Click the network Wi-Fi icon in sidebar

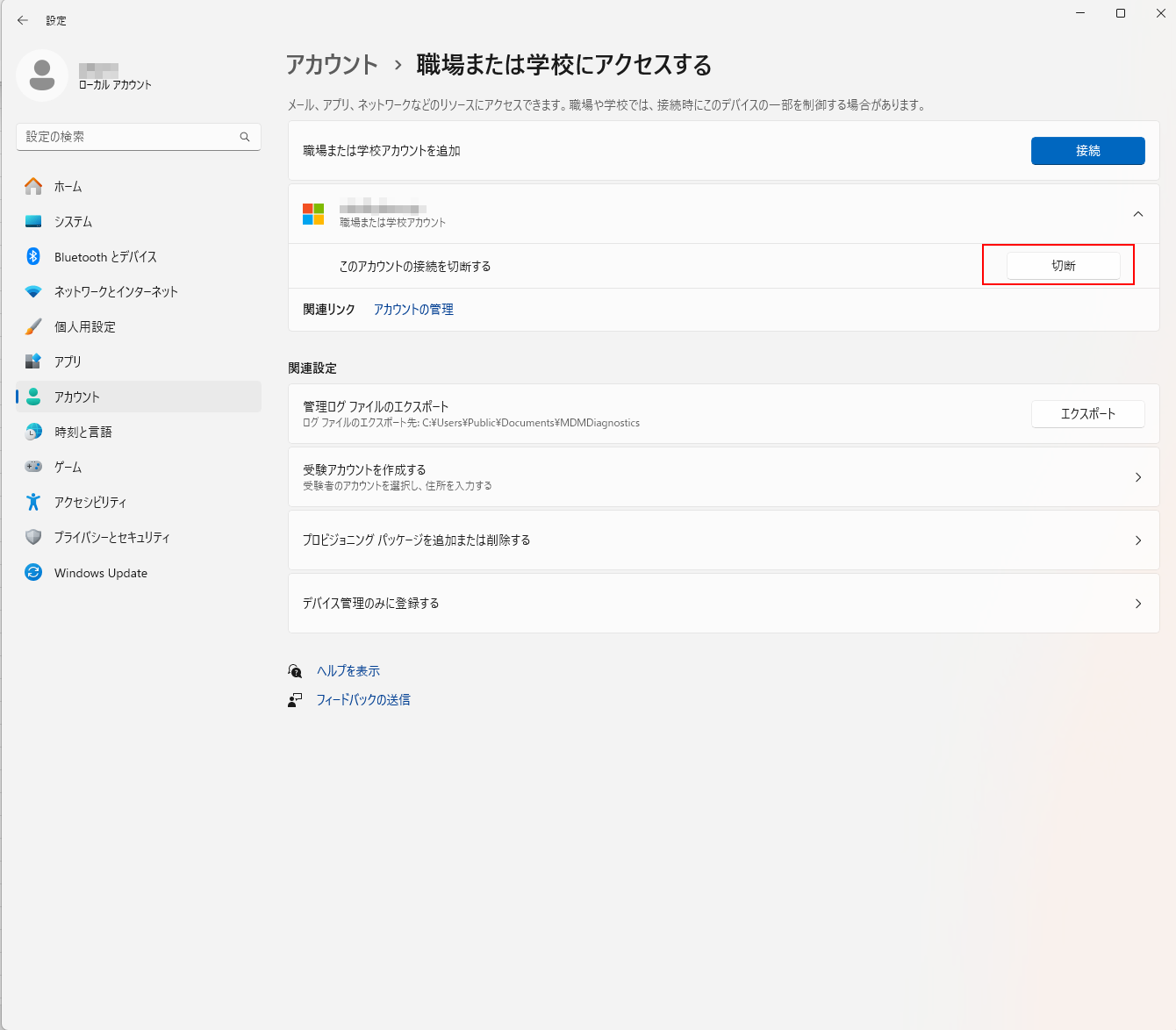pos(33,291)
